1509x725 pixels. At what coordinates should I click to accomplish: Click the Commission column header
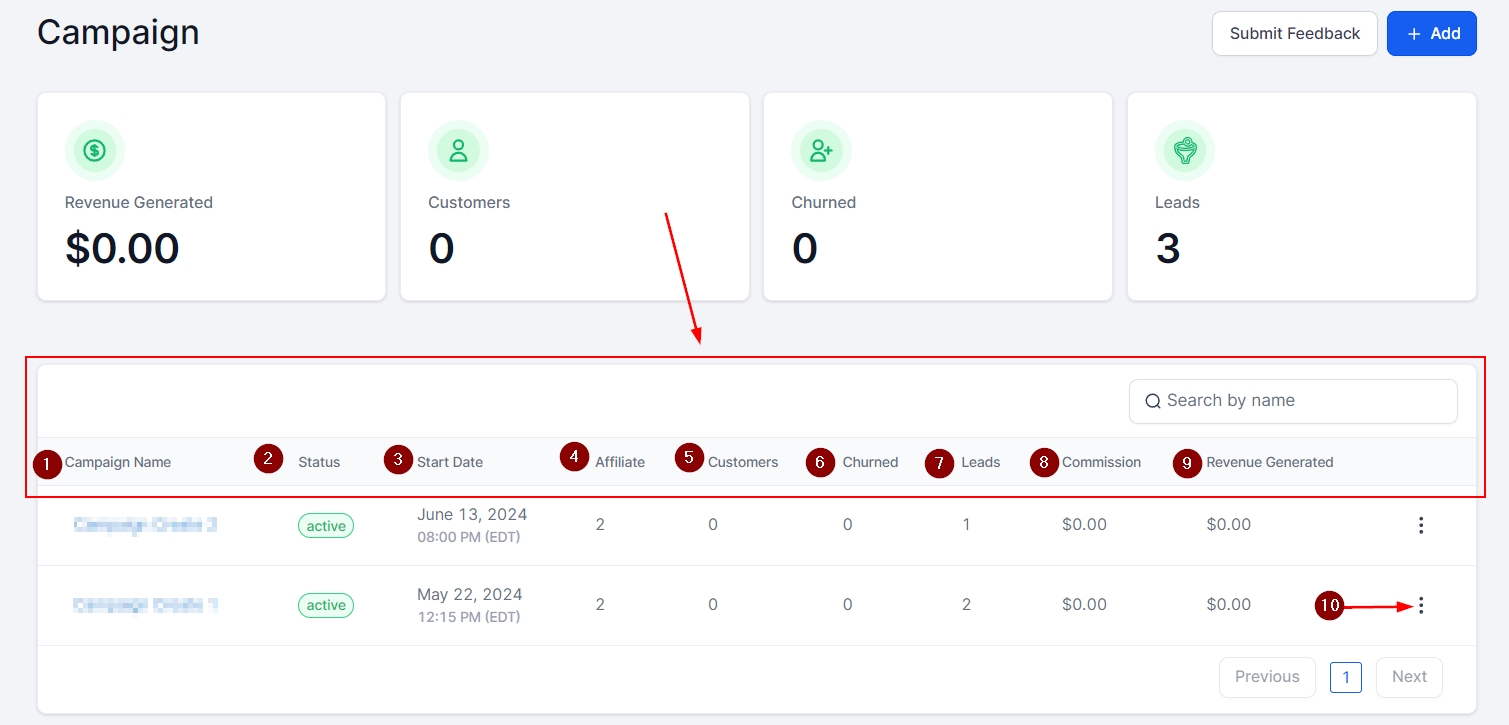tap(1101, 462)
